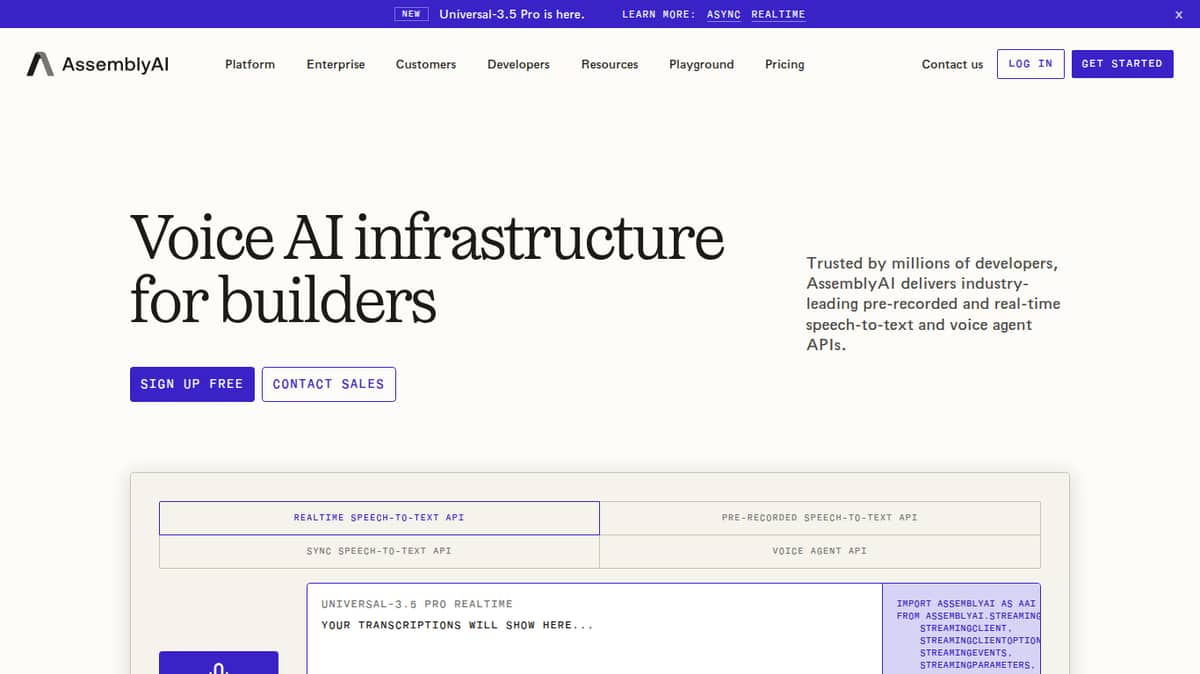Click the code sample panel
This screenshot has height=674, width=1200.
click(961, 629)
